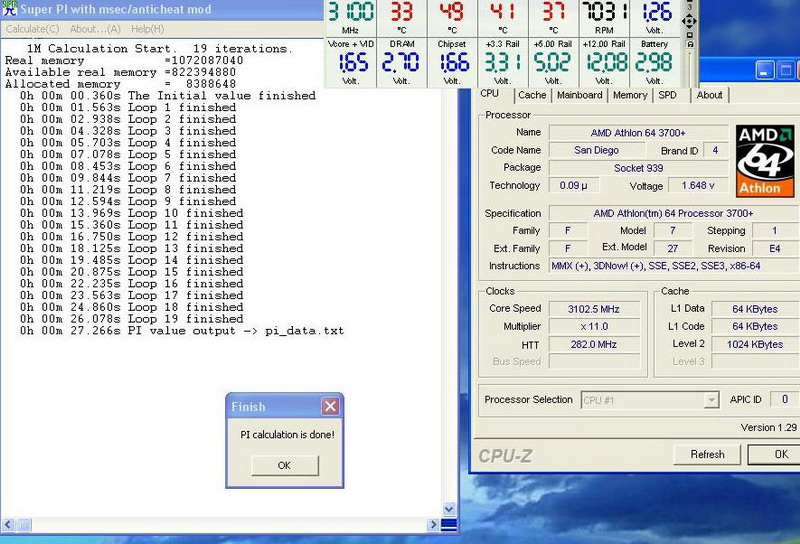Click the Multiplier value 'x 11.0'

click(x=594, y=327)
